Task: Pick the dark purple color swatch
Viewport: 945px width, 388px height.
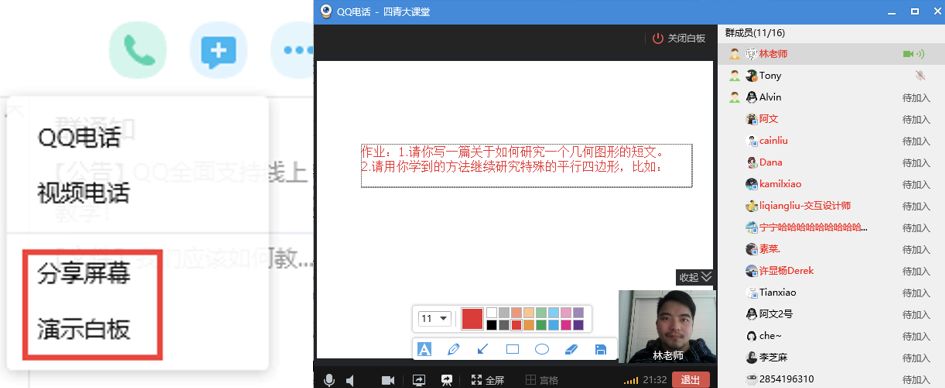Action: click(578, 325)
